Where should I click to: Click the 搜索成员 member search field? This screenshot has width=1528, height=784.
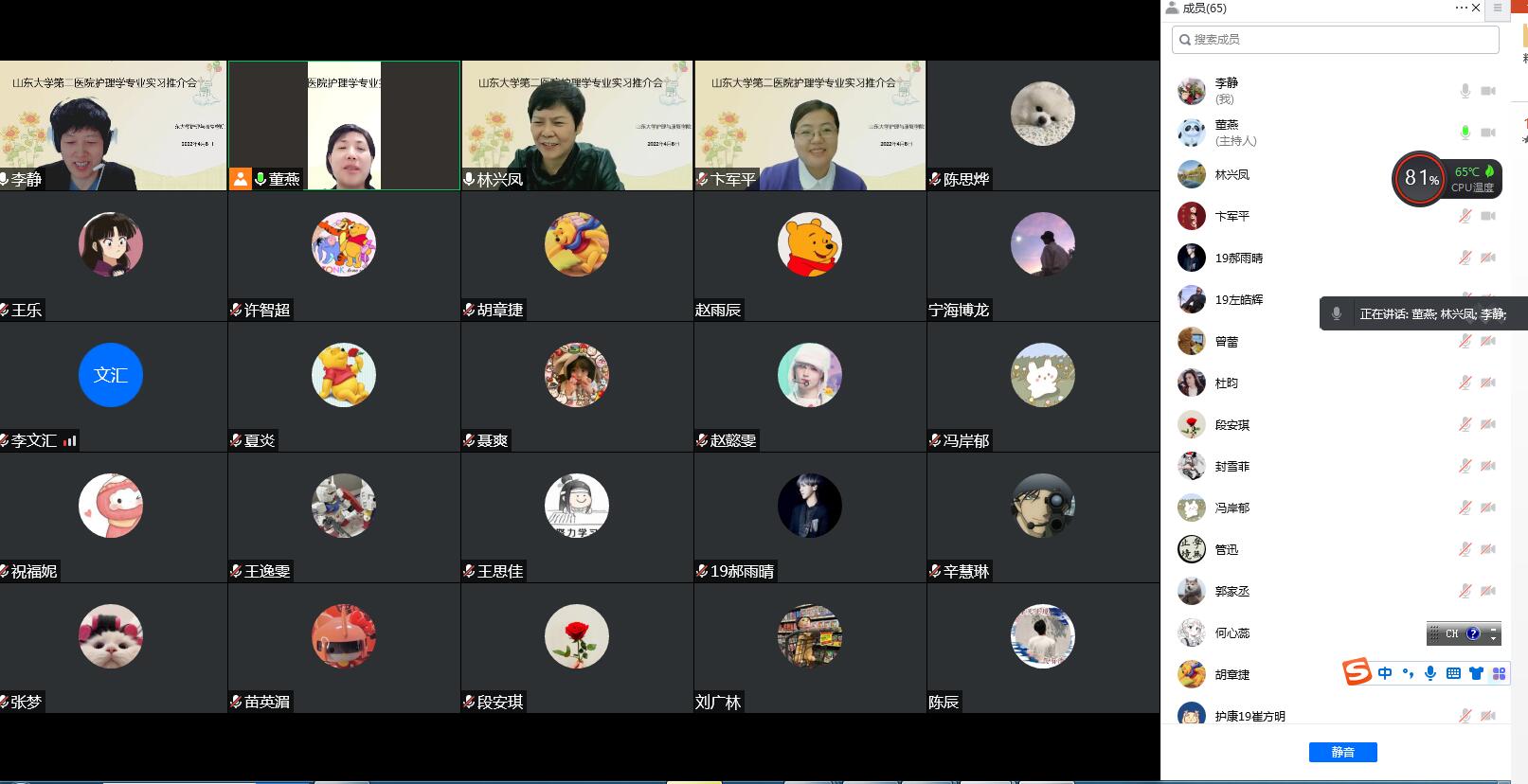pos(1336,40)
